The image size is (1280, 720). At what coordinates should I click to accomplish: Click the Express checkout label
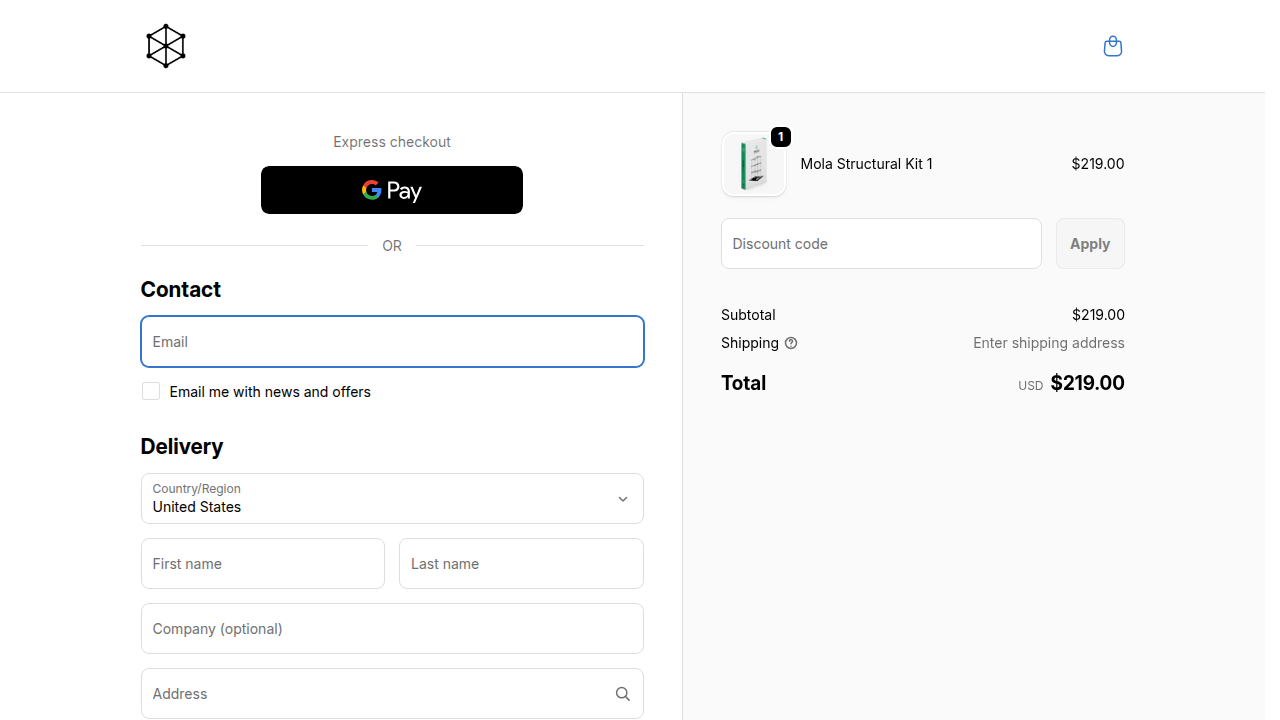point(392,142)
